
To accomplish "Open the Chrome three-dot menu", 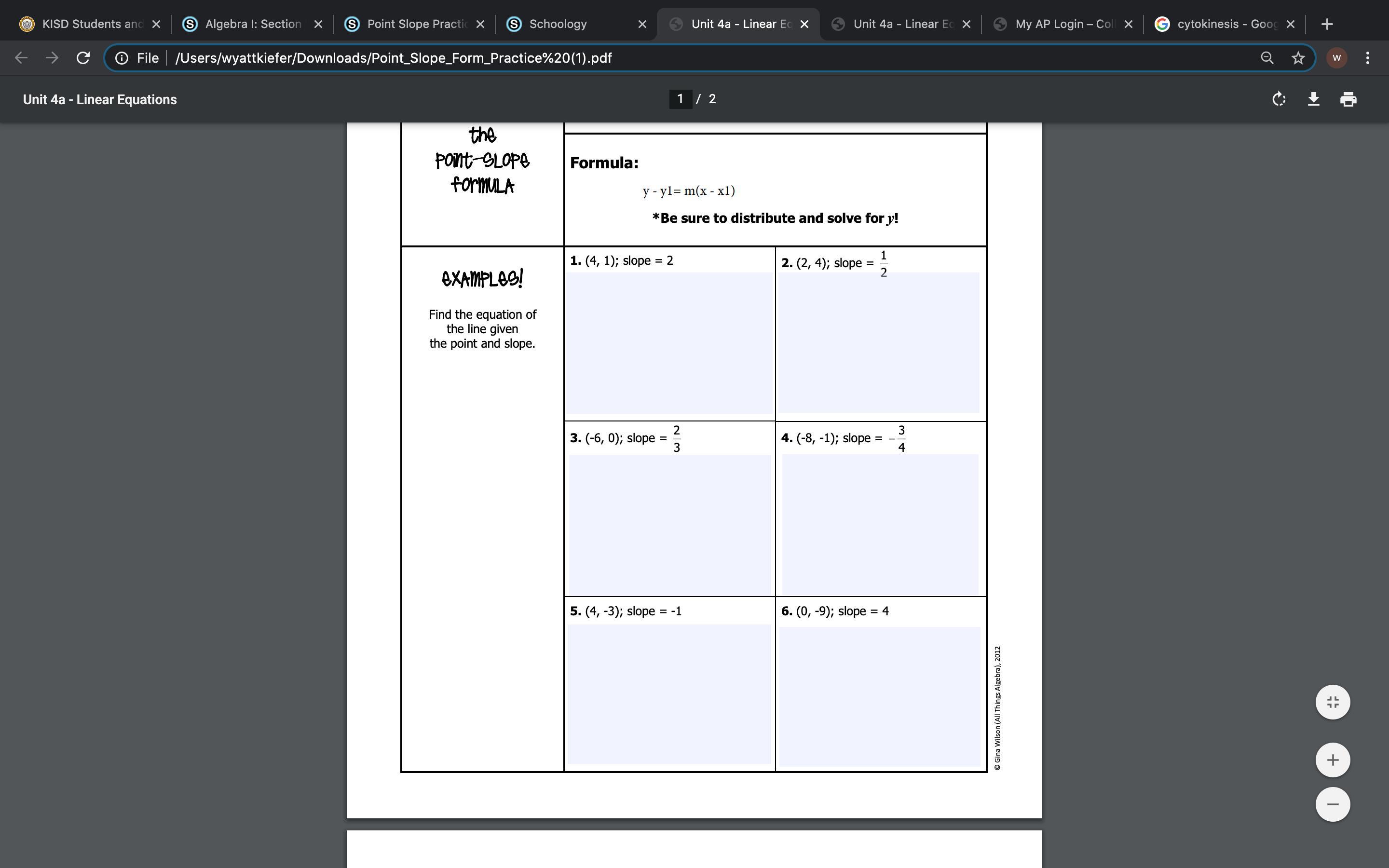I will coord(1368,58).
